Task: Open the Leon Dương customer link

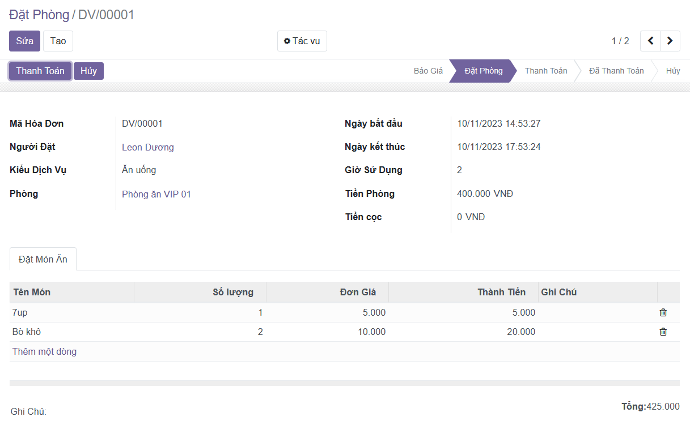Action: (147, 147)
